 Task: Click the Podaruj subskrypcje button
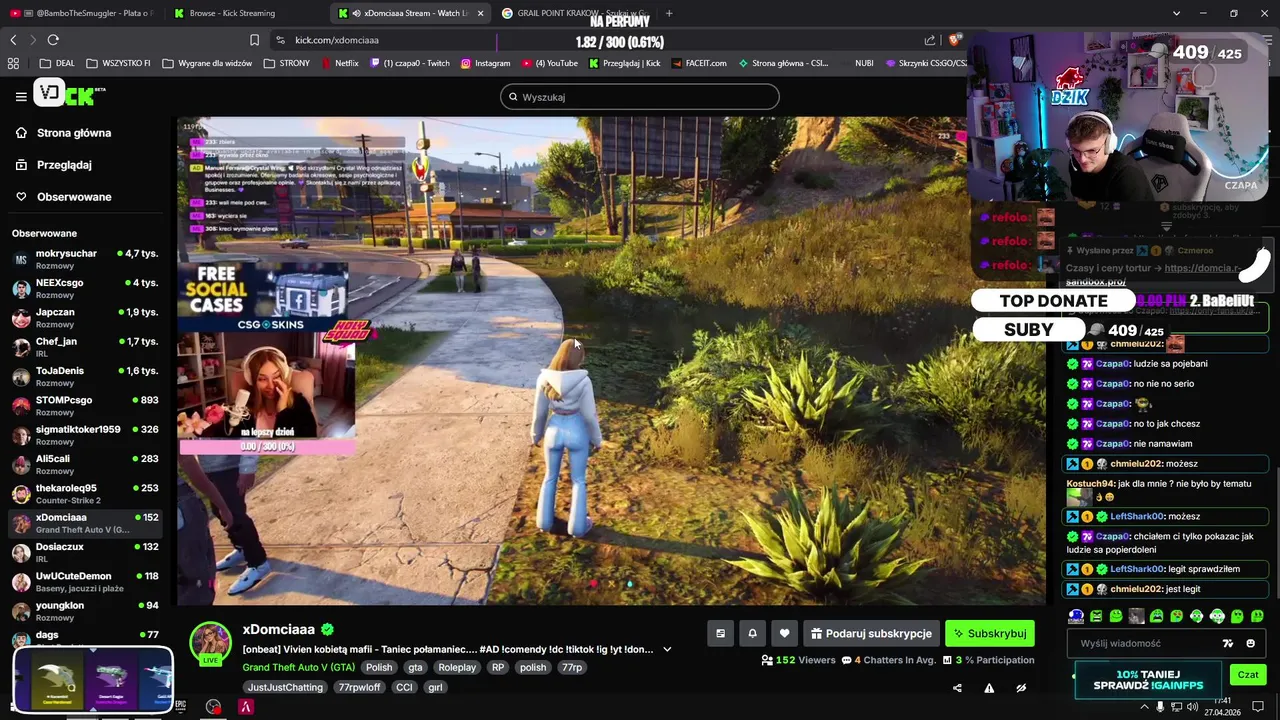871,633
